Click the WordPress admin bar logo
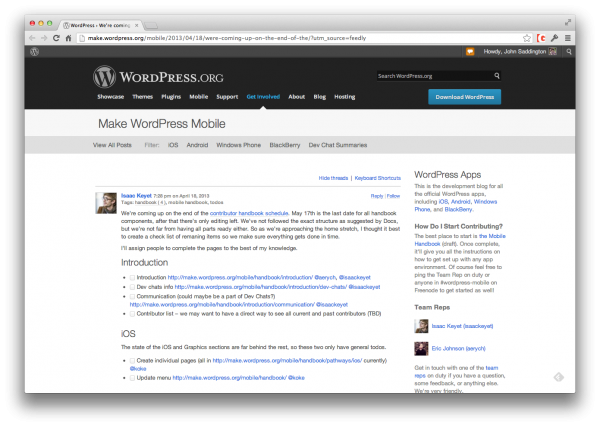600x427 pixels. tap(34, 52)
